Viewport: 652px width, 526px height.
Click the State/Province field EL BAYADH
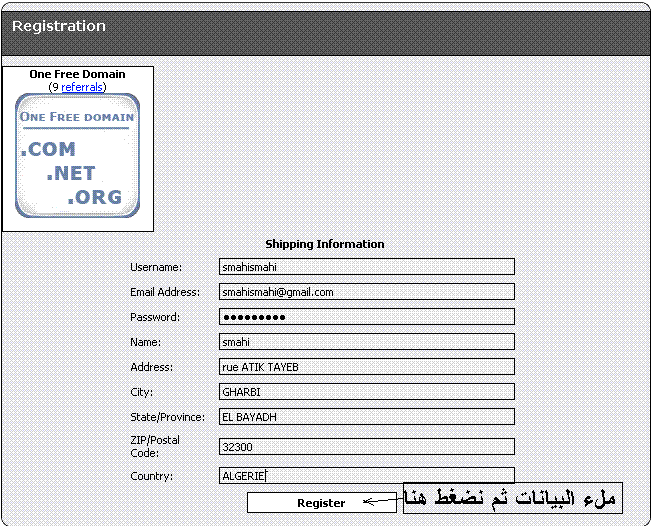tap(367, 416)
